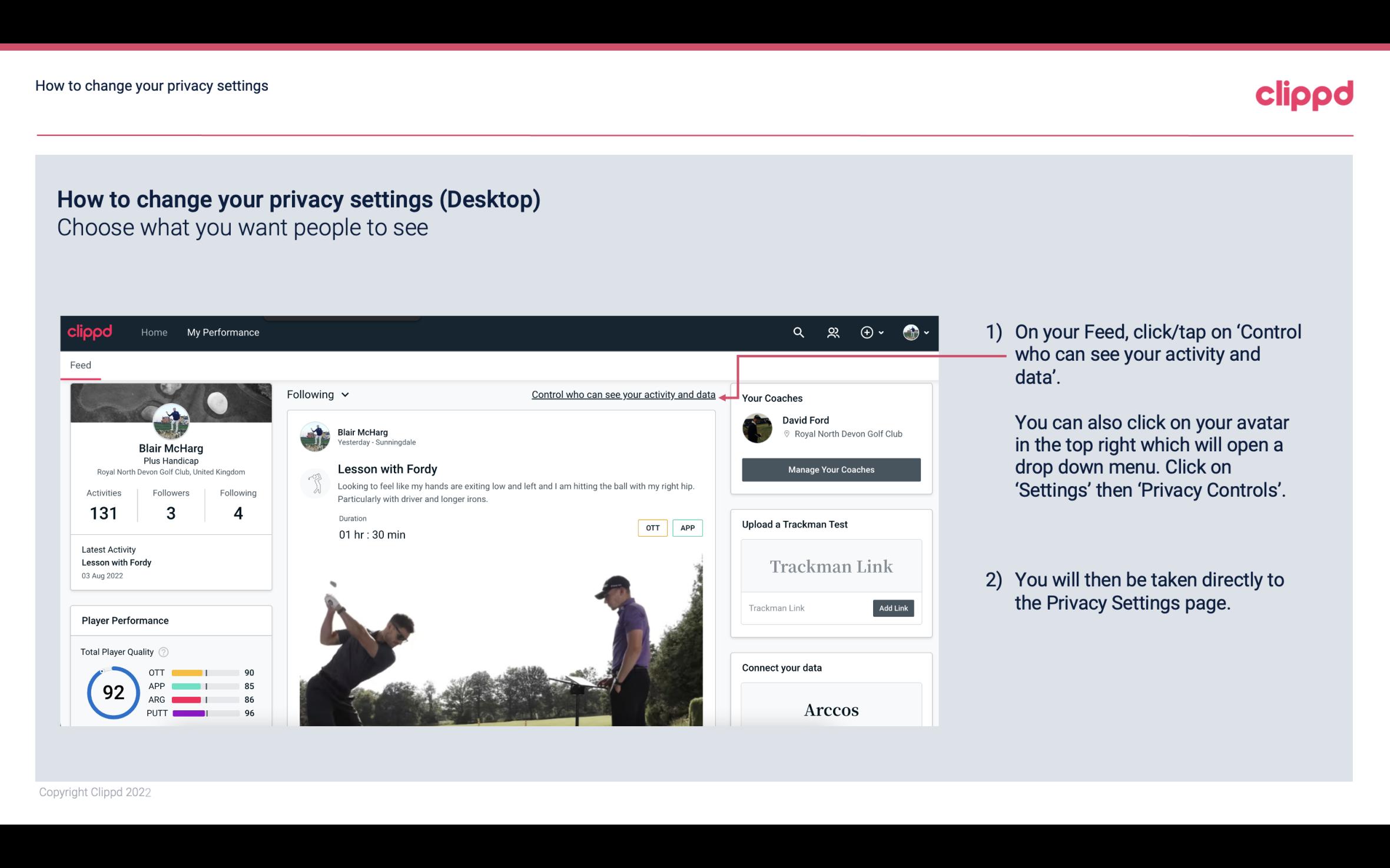Image resolution: width=1390 pixels, height=868 pixels.
Task: Click the user avatar icon top right
Action: click(911, 332)
